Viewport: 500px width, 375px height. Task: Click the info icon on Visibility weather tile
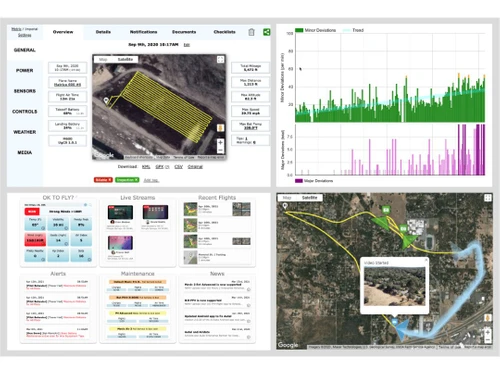coord(66,228)
